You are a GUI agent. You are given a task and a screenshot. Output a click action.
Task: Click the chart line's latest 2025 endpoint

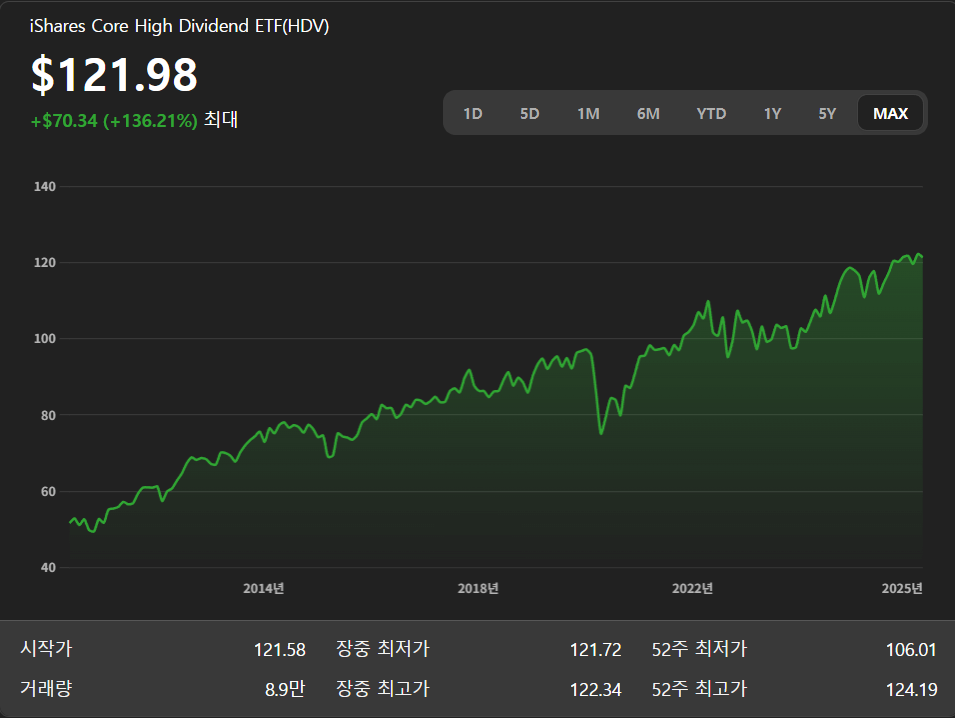922,256
